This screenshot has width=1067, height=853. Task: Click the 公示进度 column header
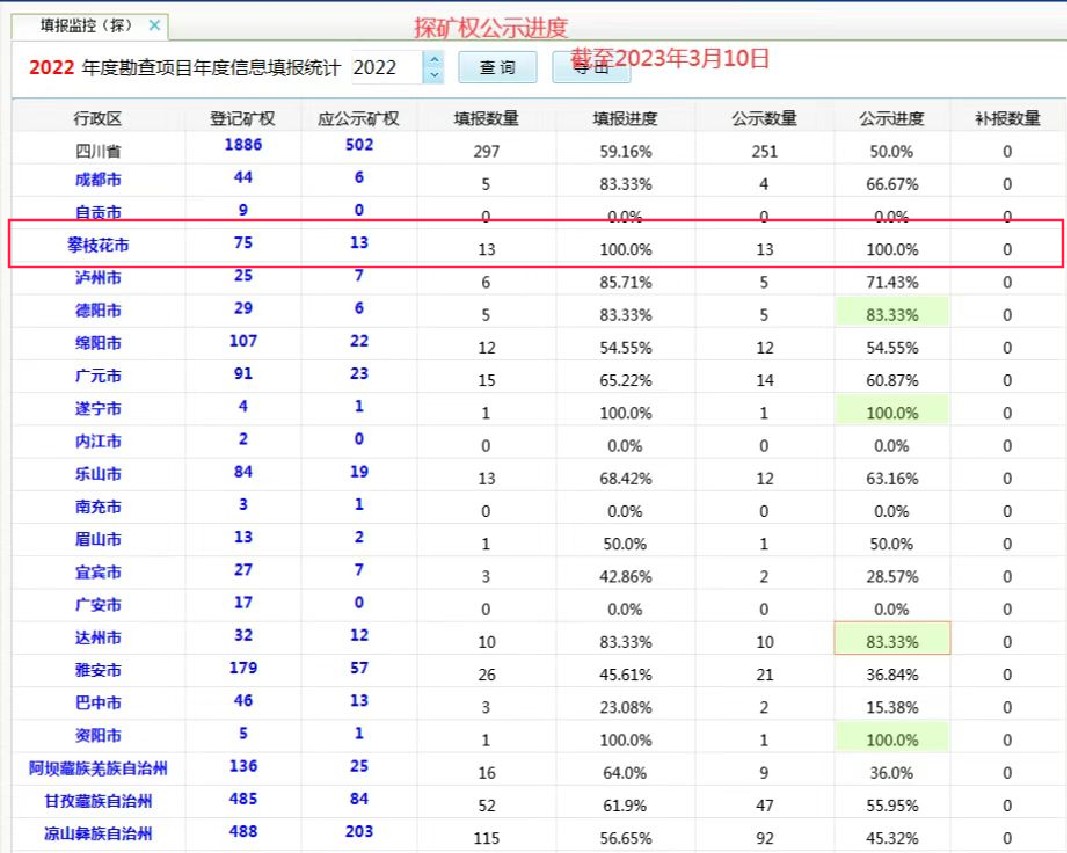point(891,118)
